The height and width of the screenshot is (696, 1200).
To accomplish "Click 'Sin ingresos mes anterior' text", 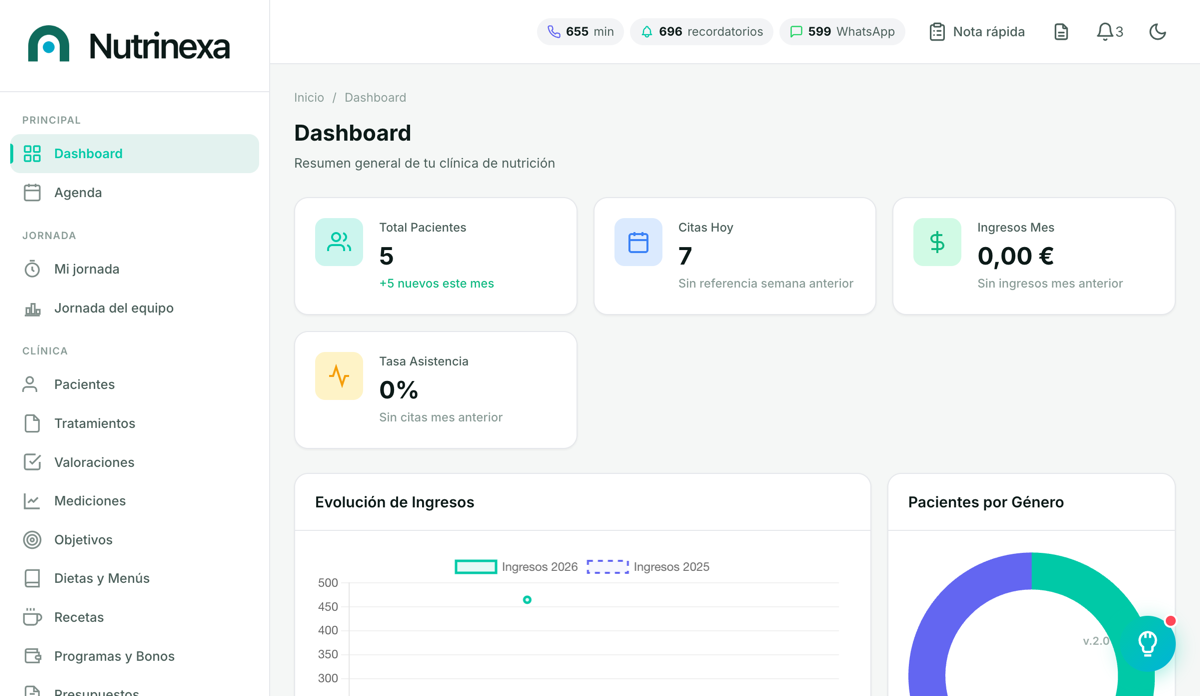I will click(1050, 283).
